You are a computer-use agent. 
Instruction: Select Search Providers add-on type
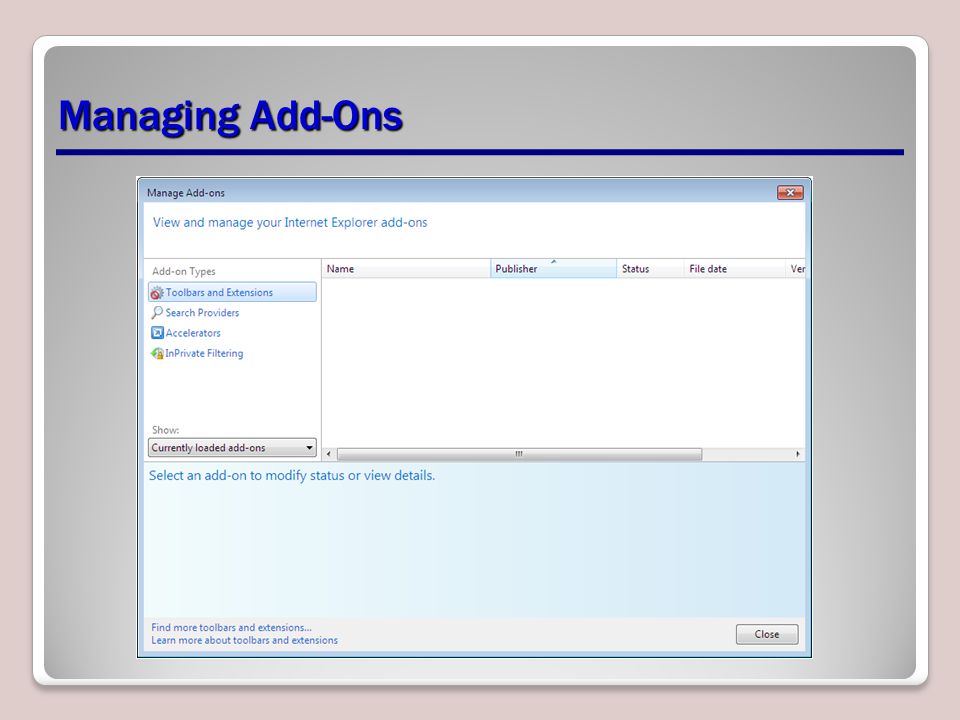(202, 313)
